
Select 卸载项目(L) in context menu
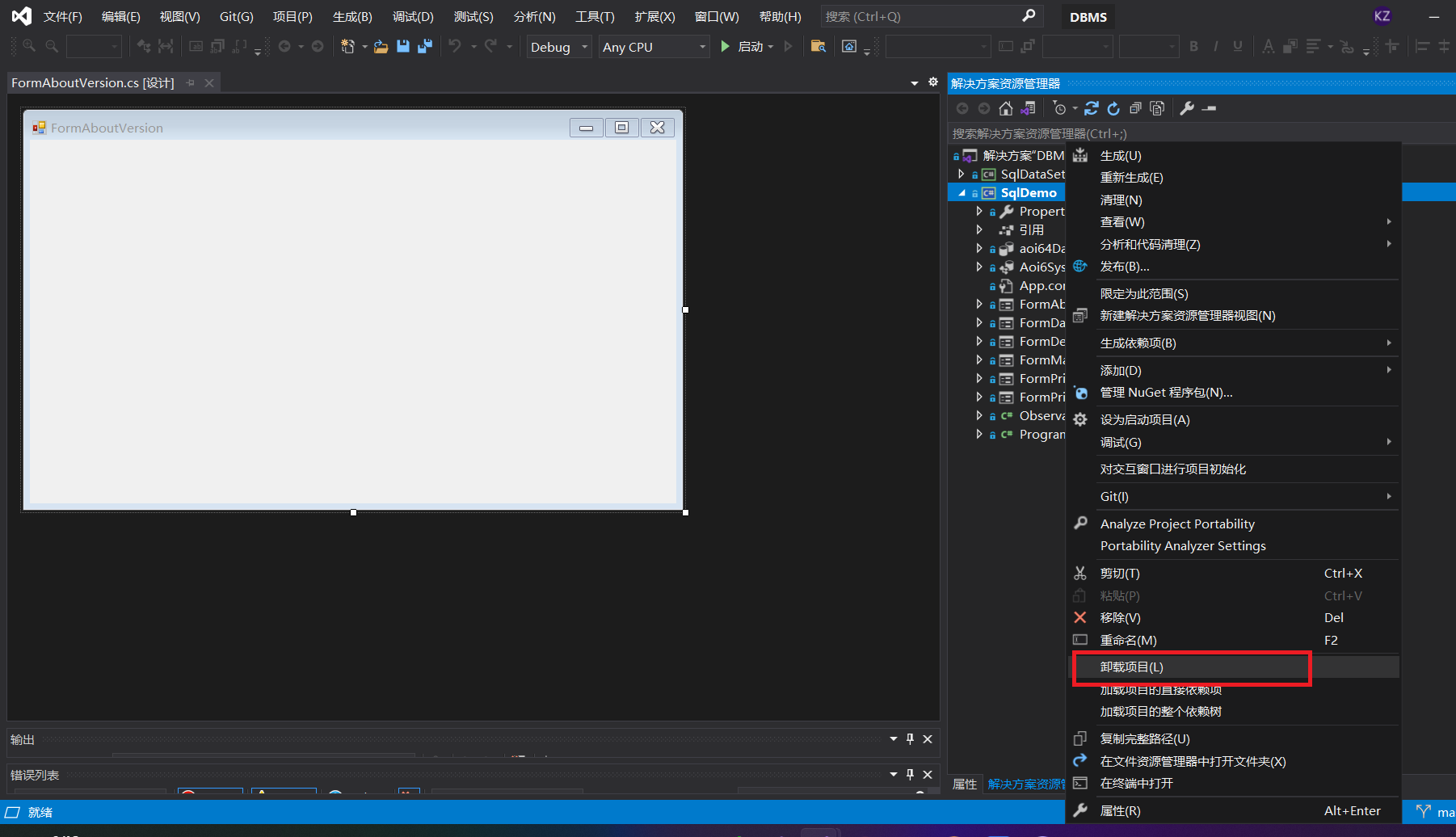[1234, 667]
